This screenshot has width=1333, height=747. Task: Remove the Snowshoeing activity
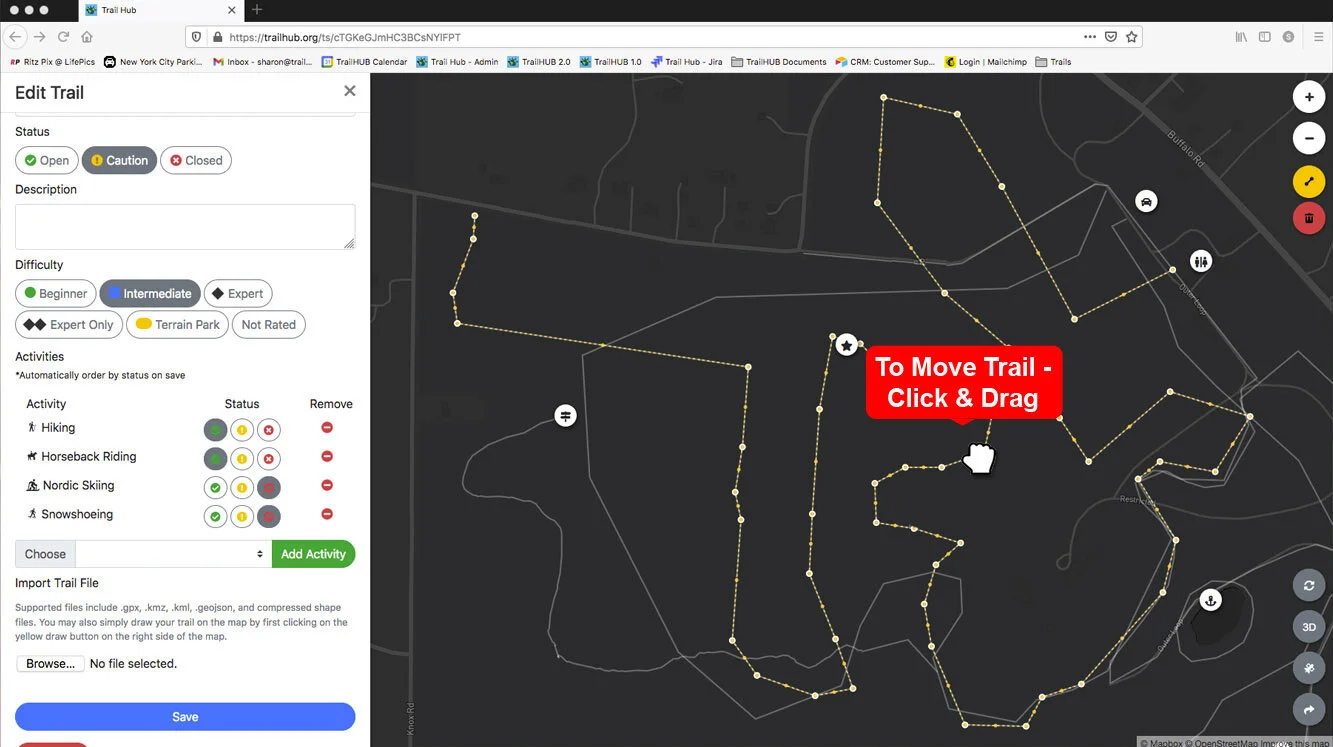point(327,514)
